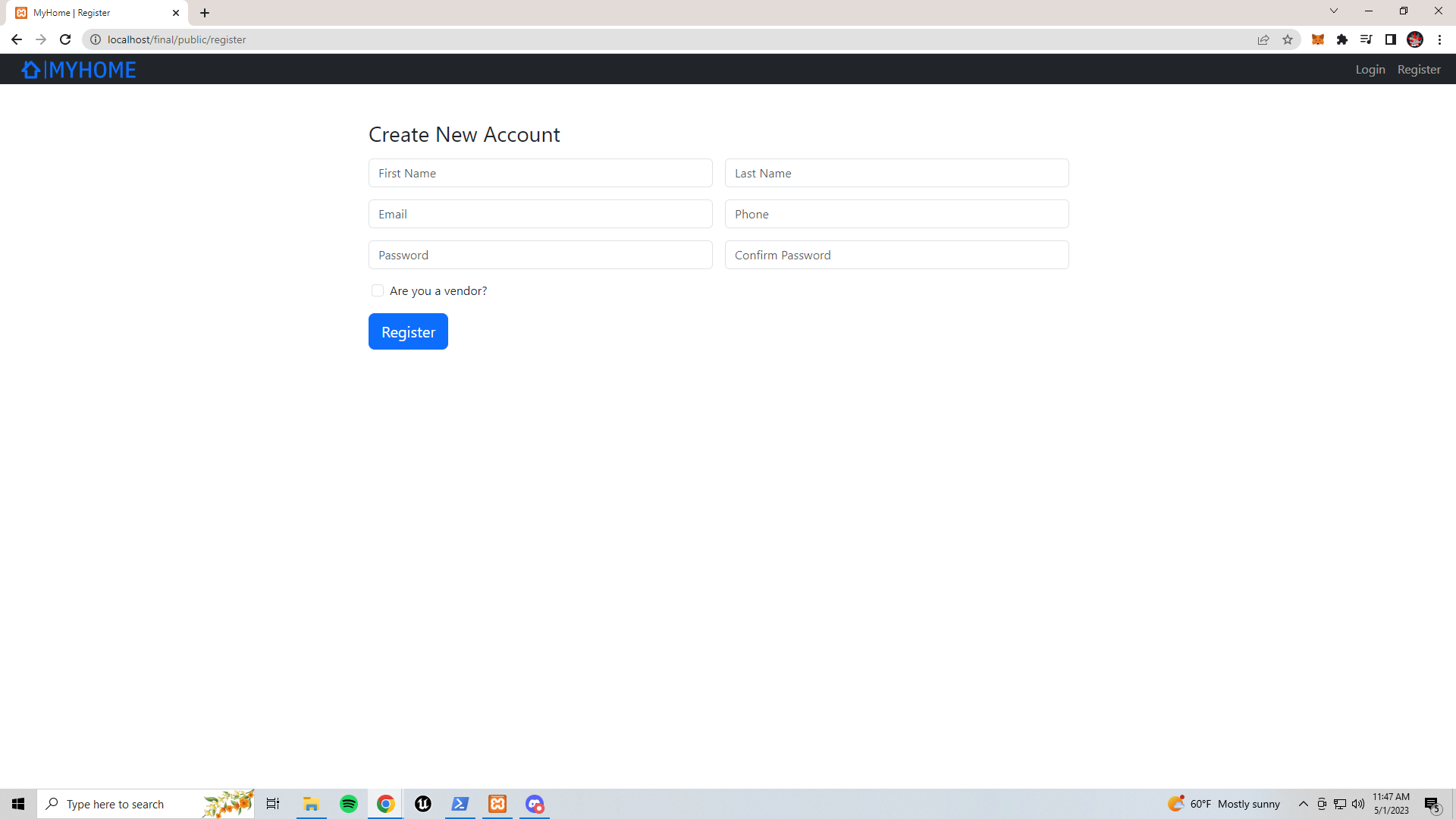Focus the Confirm Password field
The height and width of the screenshot is (819, 1456).
click(897, 255)
